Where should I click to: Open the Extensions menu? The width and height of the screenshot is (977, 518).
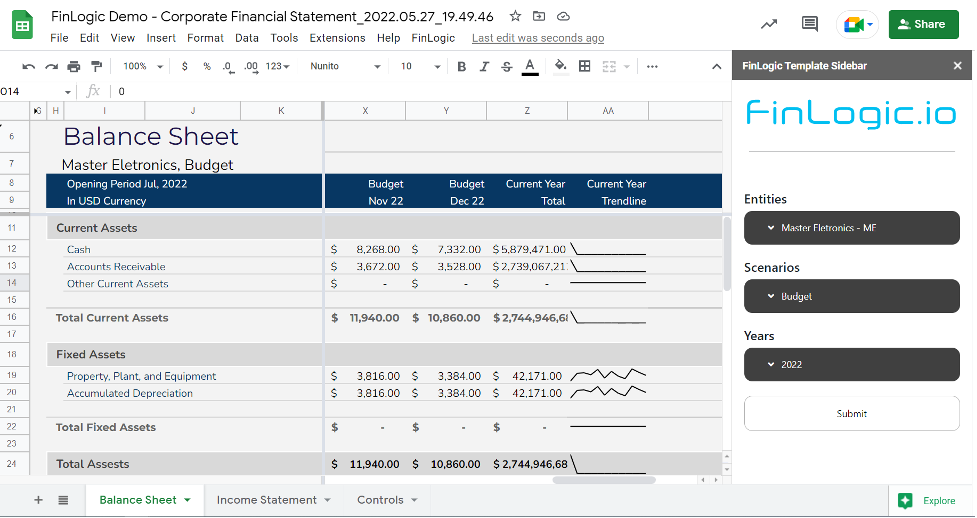[x=337, y=38]
